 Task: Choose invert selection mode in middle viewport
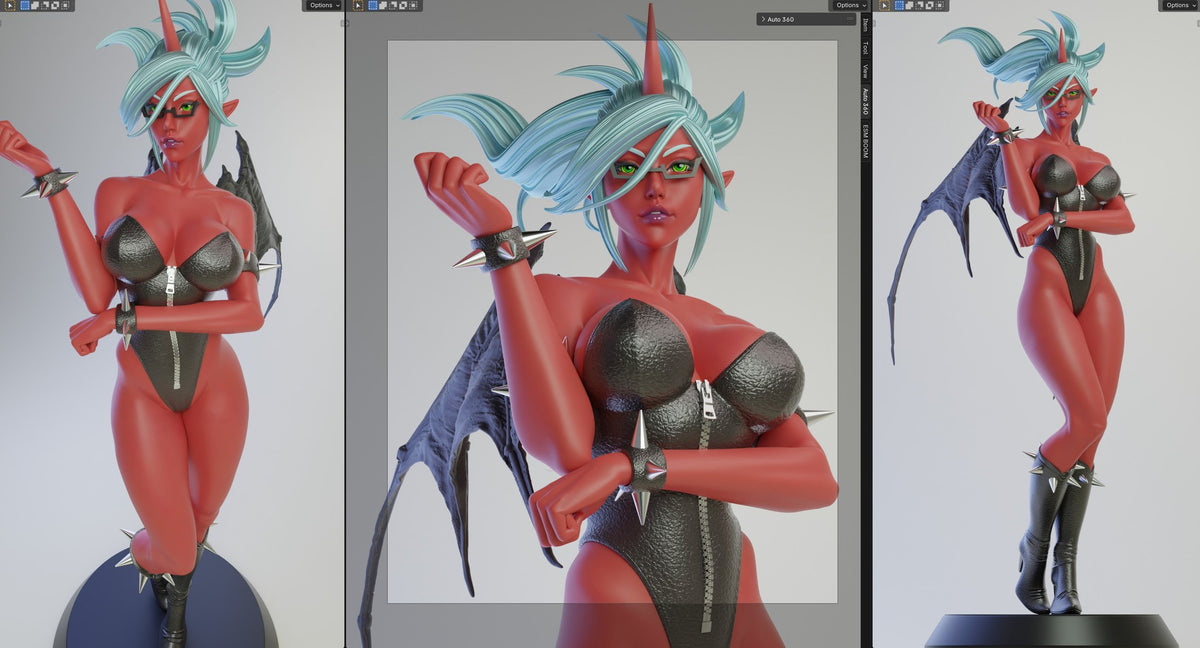(403, 5)
